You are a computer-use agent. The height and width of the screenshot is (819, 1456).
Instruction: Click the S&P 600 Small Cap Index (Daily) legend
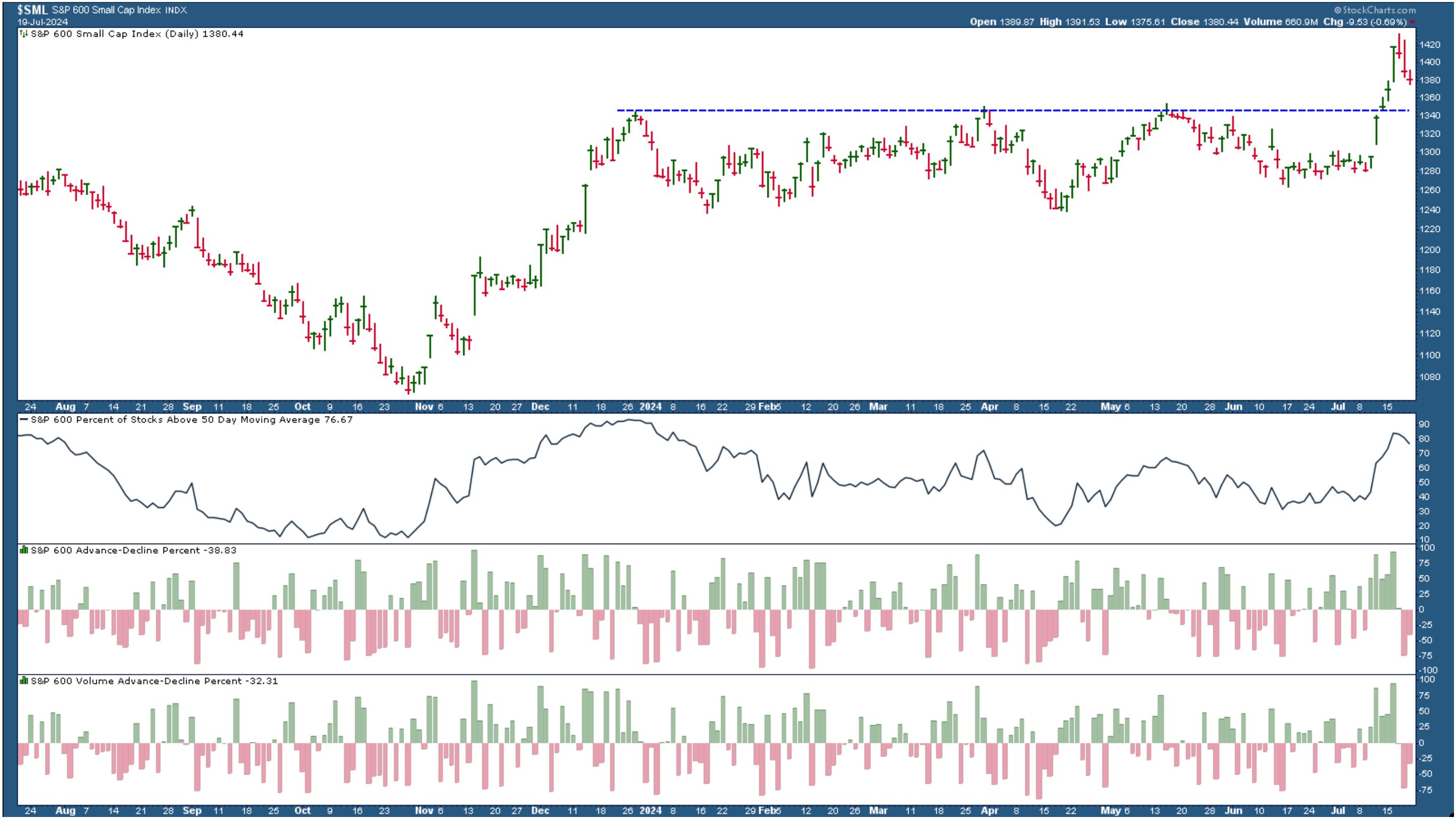(x=137, y=34)
